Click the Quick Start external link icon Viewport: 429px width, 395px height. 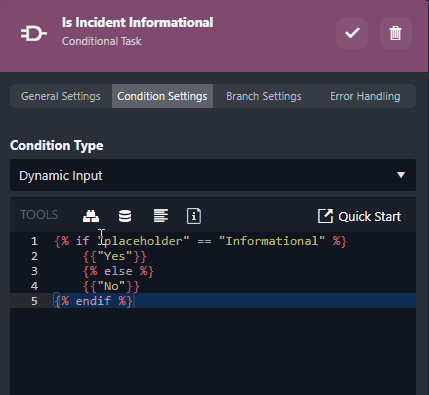(325, 216)
